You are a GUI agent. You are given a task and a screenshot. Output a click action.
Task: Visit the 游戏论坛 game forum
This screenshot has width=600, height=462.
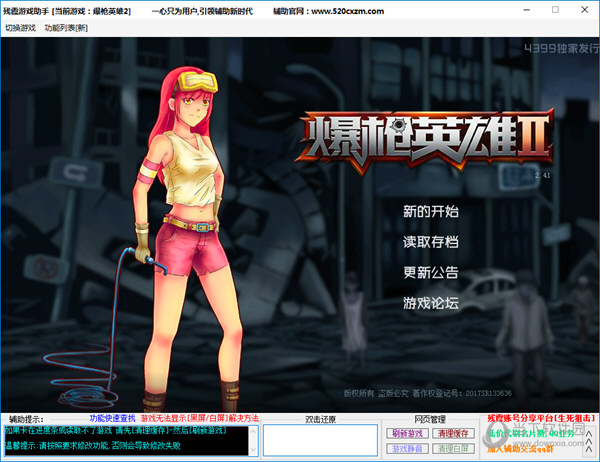(431, 303)
